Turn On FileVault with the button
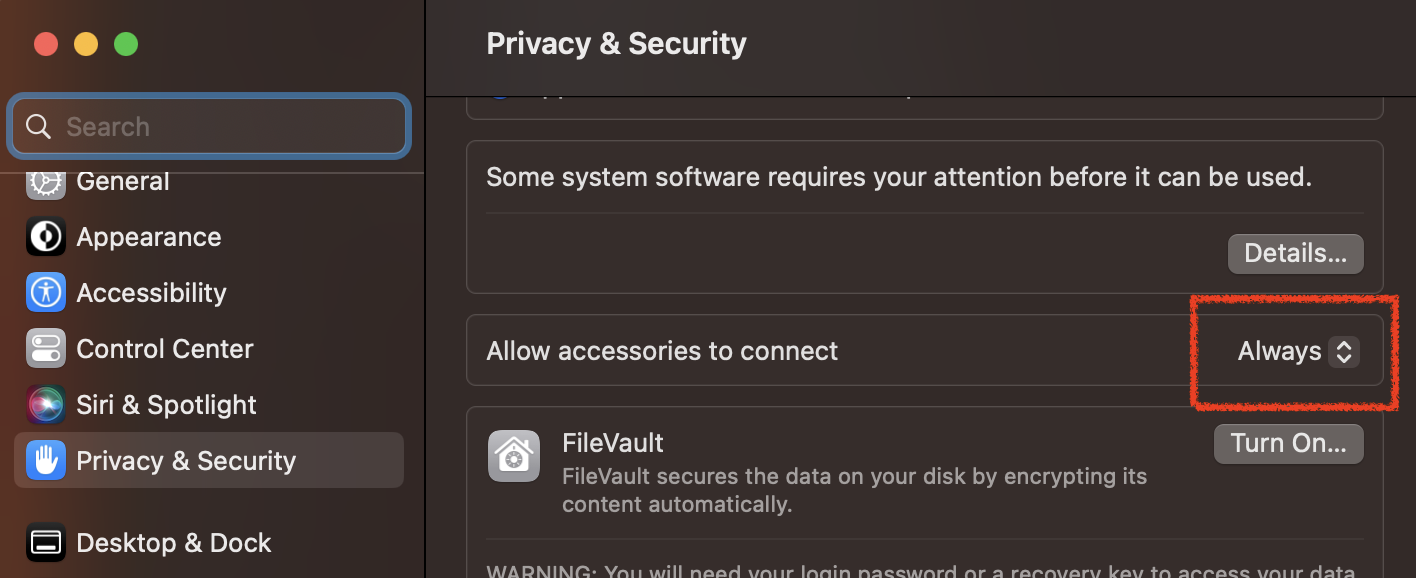1416x578 pixels. point(1288,444)
